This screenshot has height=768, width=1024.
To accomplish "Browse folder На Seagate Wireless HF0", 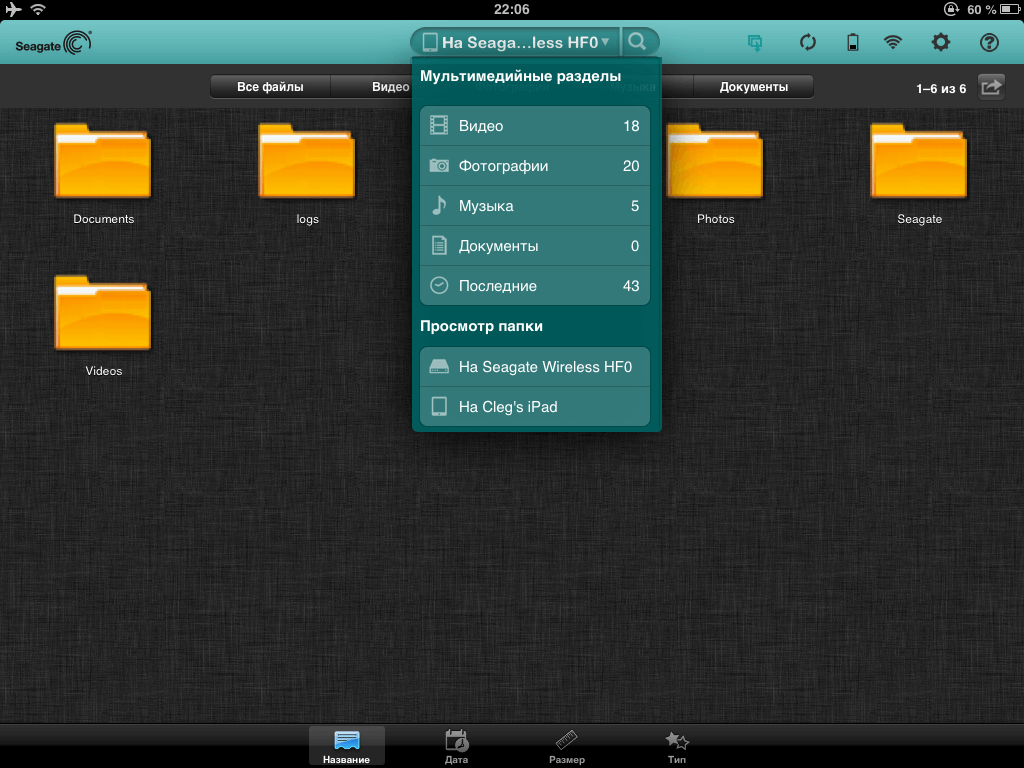I will click(535, 367).
